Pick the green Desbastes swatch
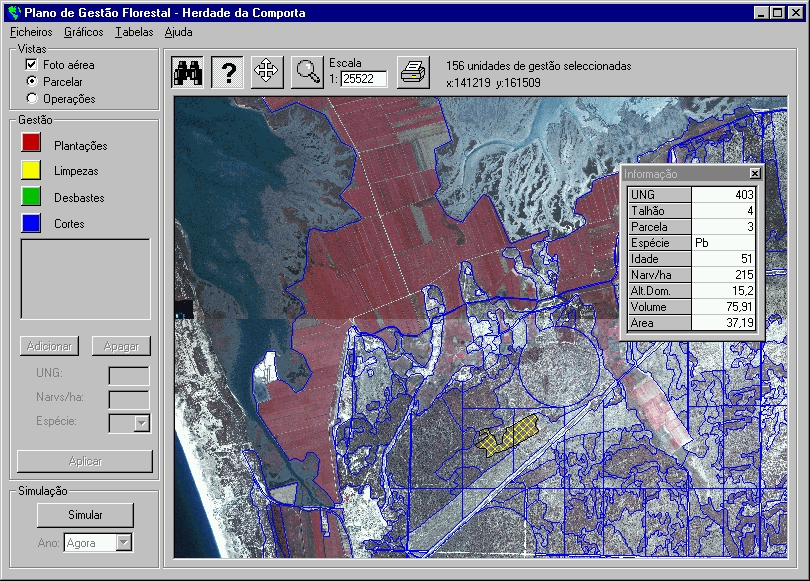Viewport: 810px width, 581px height. click(31, 196)
